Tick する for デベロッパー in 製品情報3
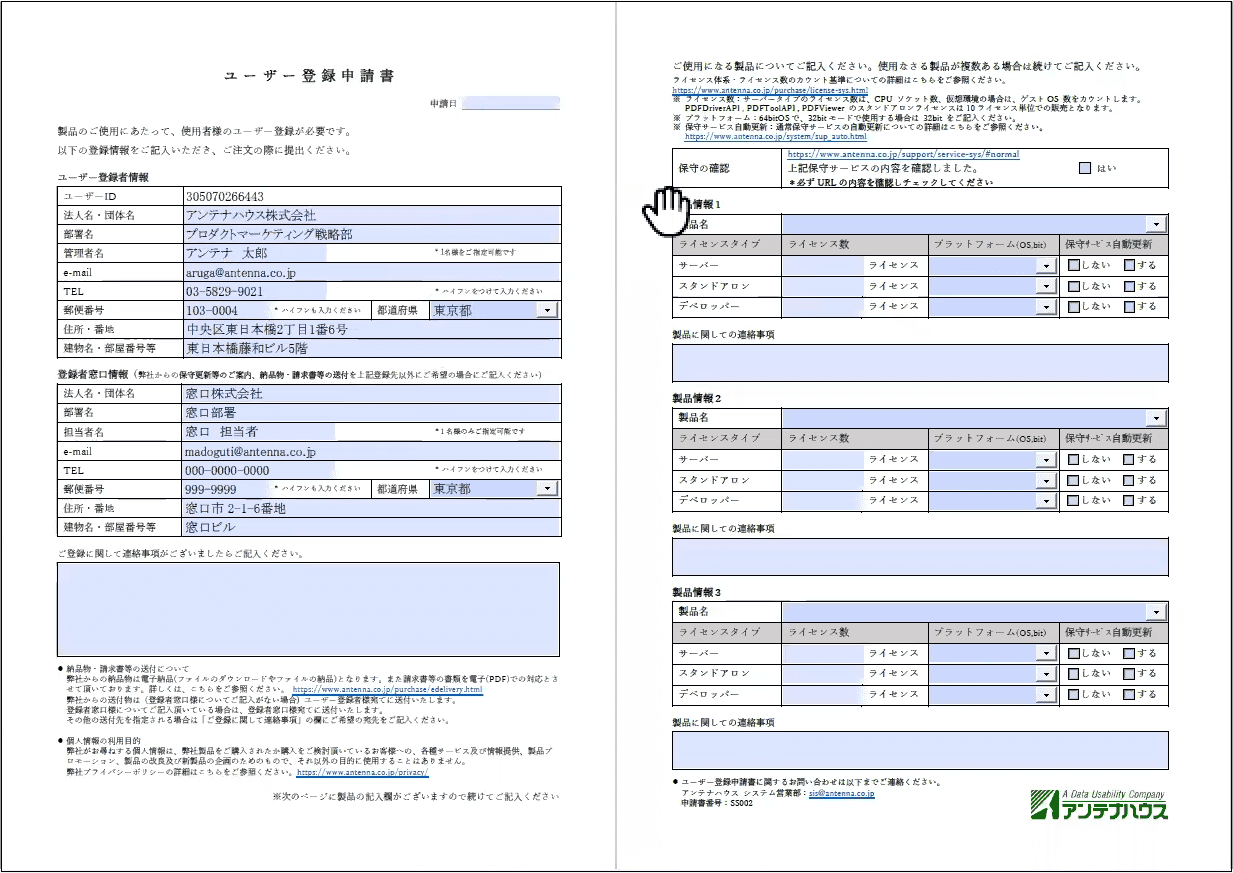The width and height of the screenshot is (1233, 873). 1129,694
